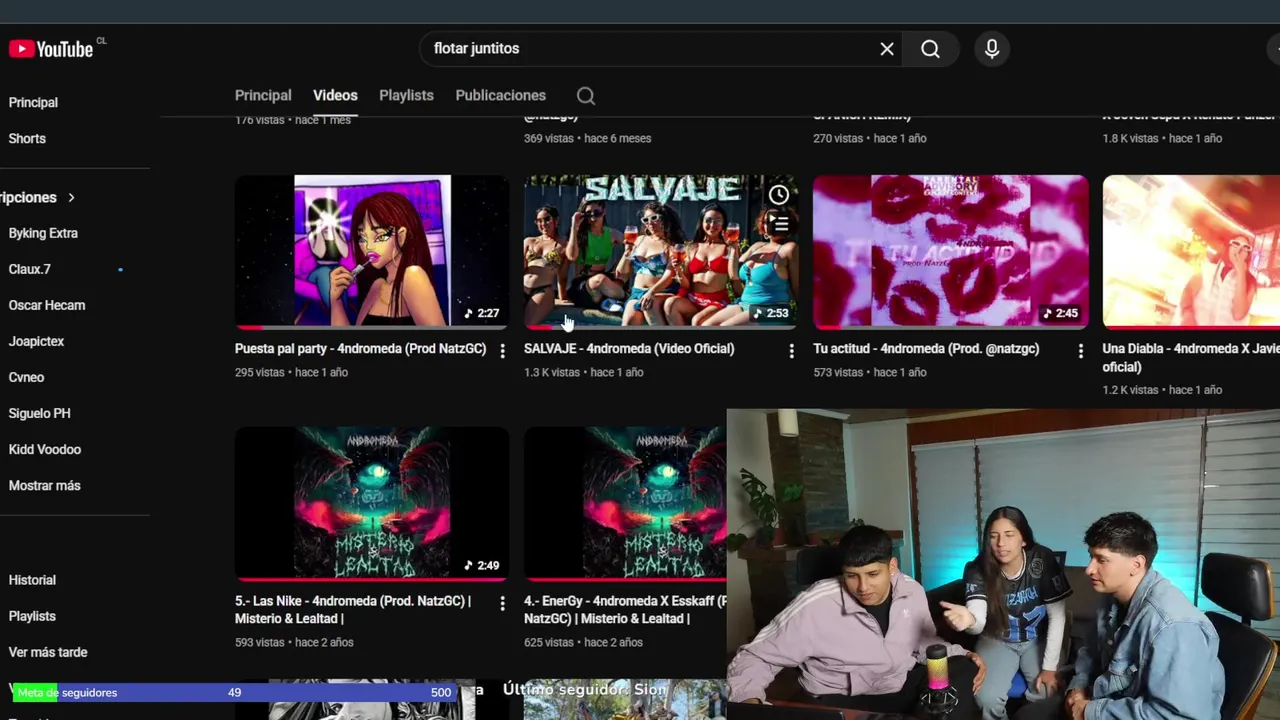Screen dimensions: 1280x720
Task: Open Oscar Hecam subscription channel
Action: 47,305
